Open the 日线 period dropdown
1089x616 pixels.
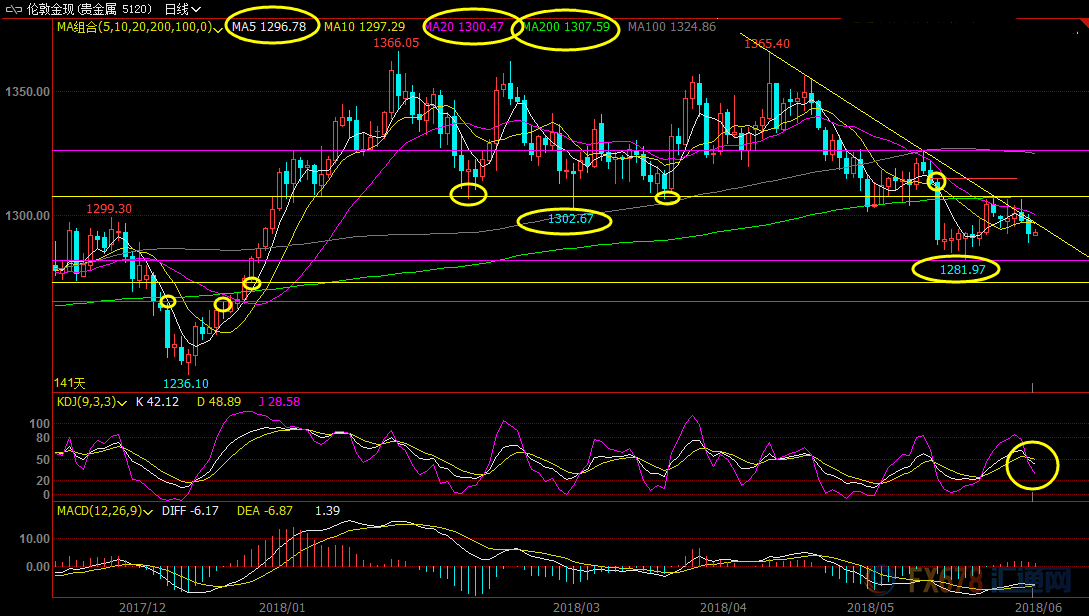183,10
